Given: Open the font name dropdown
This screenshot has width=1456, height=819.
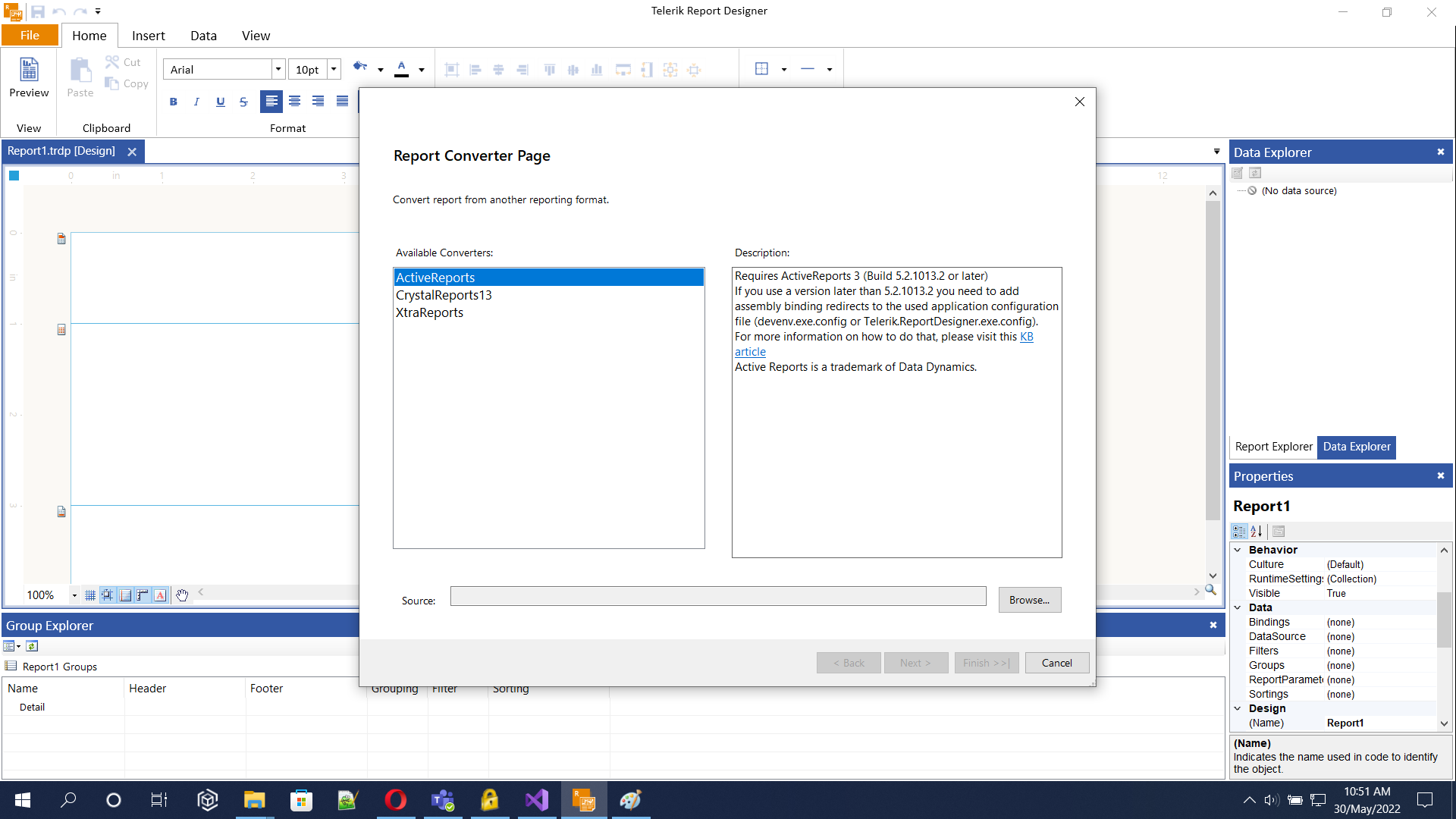Looking at the screenshot, I should tap(278, 69).
